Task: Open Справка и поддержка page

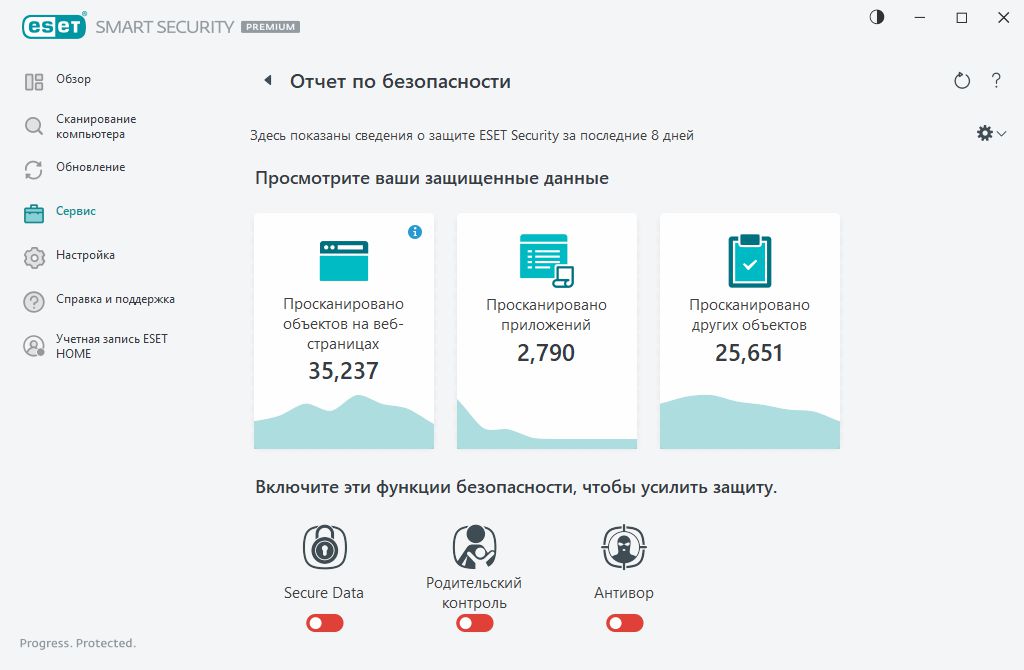Action: [115, 300]
